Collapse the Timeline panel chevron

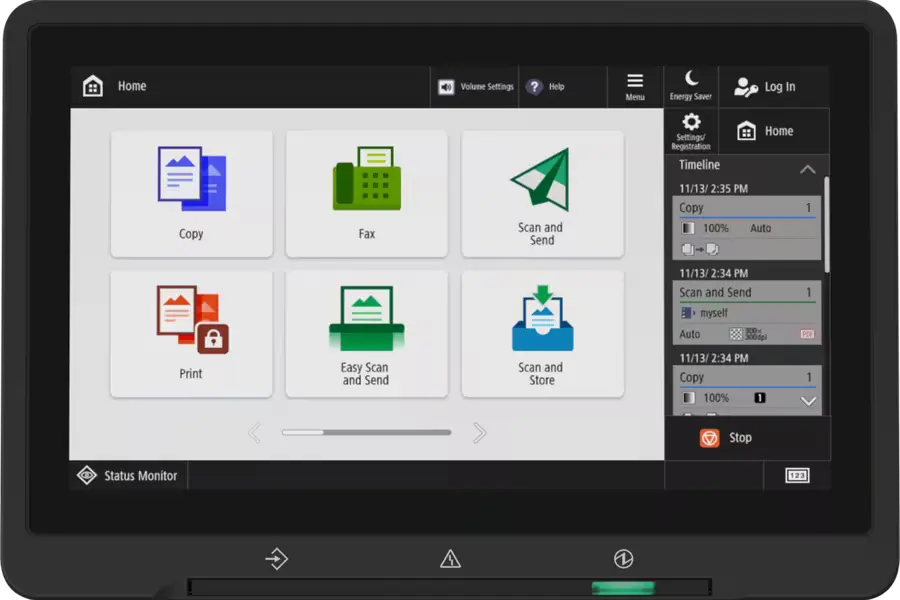click(807, 169)
